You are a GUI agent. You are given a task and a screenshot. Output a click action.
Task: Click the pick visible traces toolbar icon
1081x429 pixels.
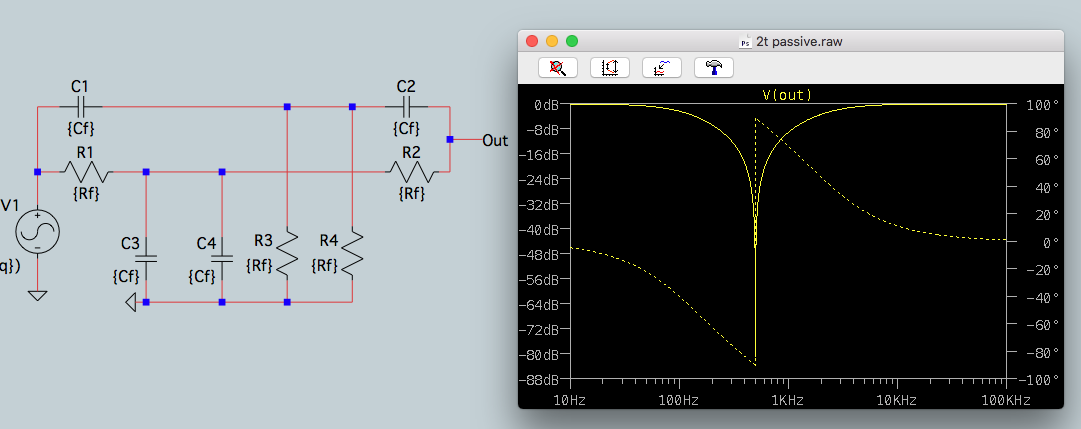662,67
